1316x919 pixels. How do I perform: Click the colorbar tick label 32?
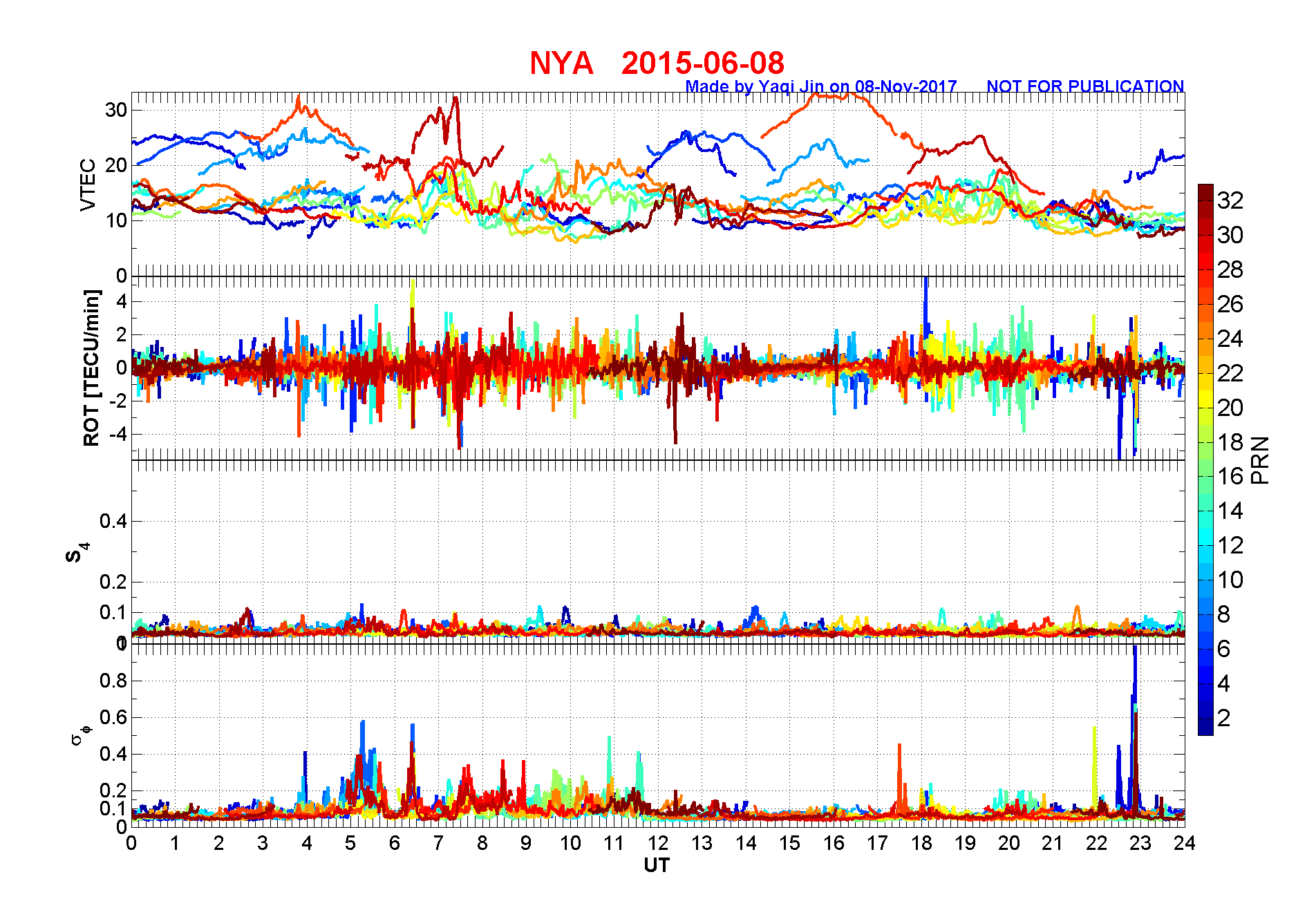click(x=1230, y=200)
